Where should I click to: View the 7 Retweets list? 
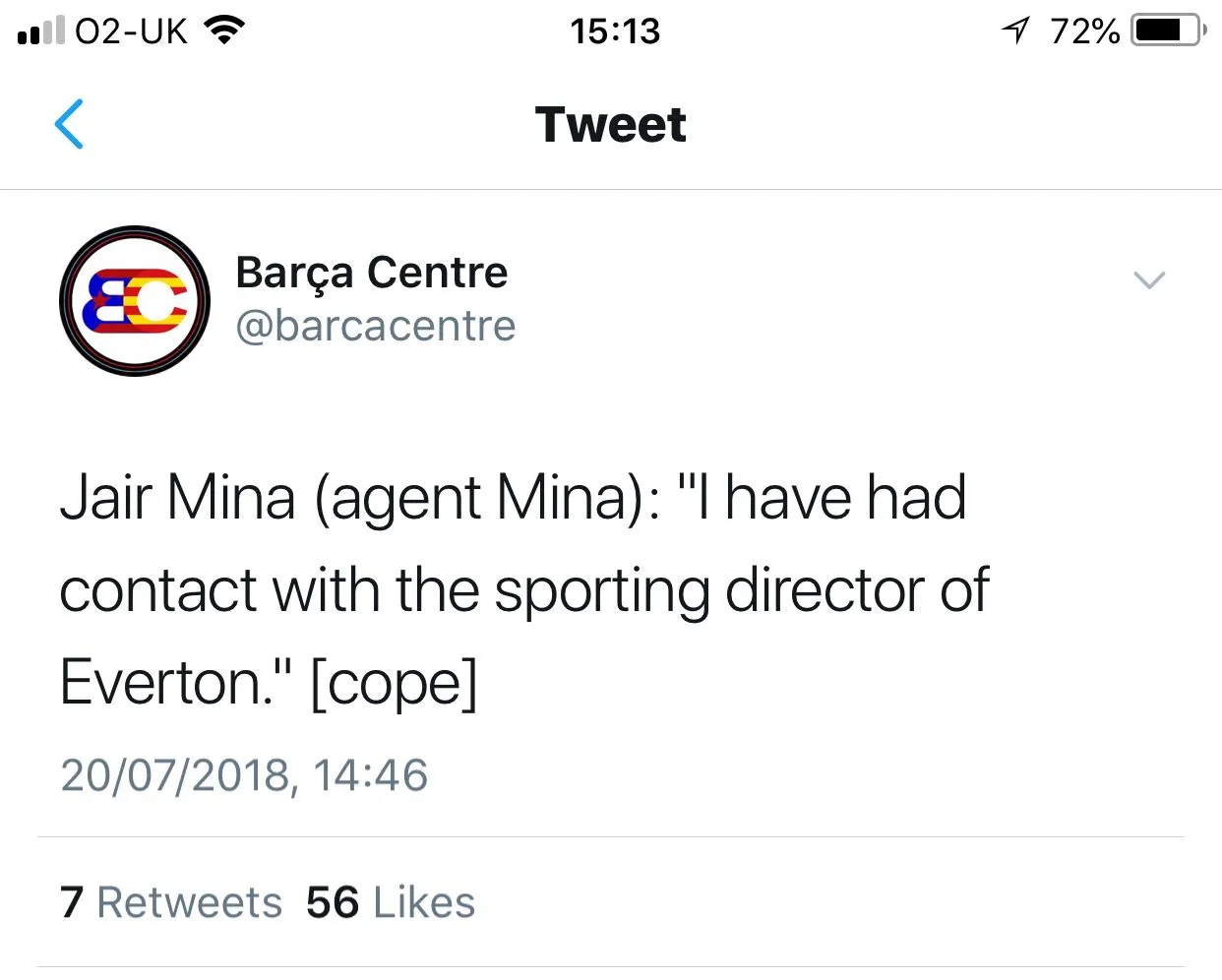[171, 902]
